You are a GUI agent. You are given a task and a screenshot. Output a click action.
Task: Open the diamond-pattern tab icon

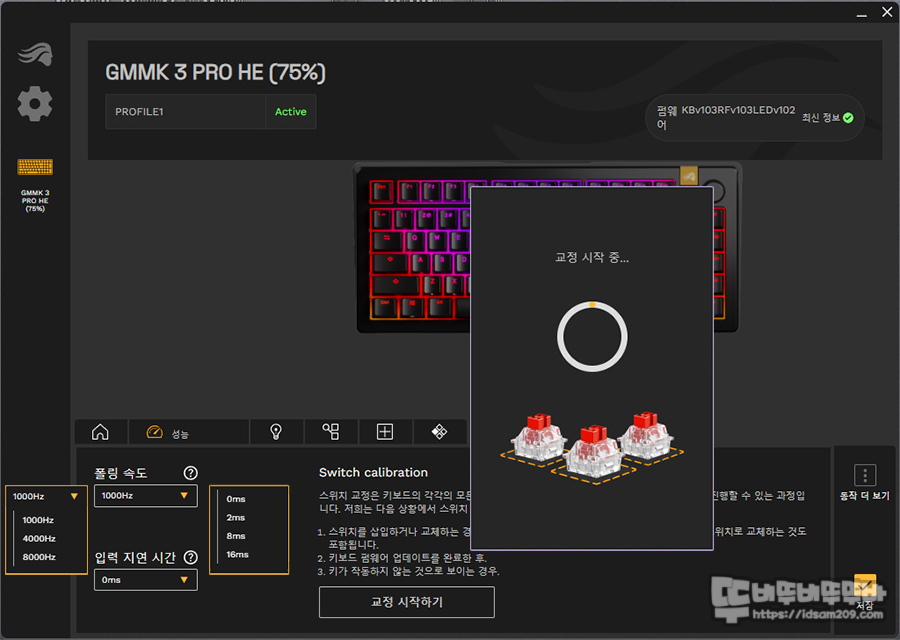point(440,432)
